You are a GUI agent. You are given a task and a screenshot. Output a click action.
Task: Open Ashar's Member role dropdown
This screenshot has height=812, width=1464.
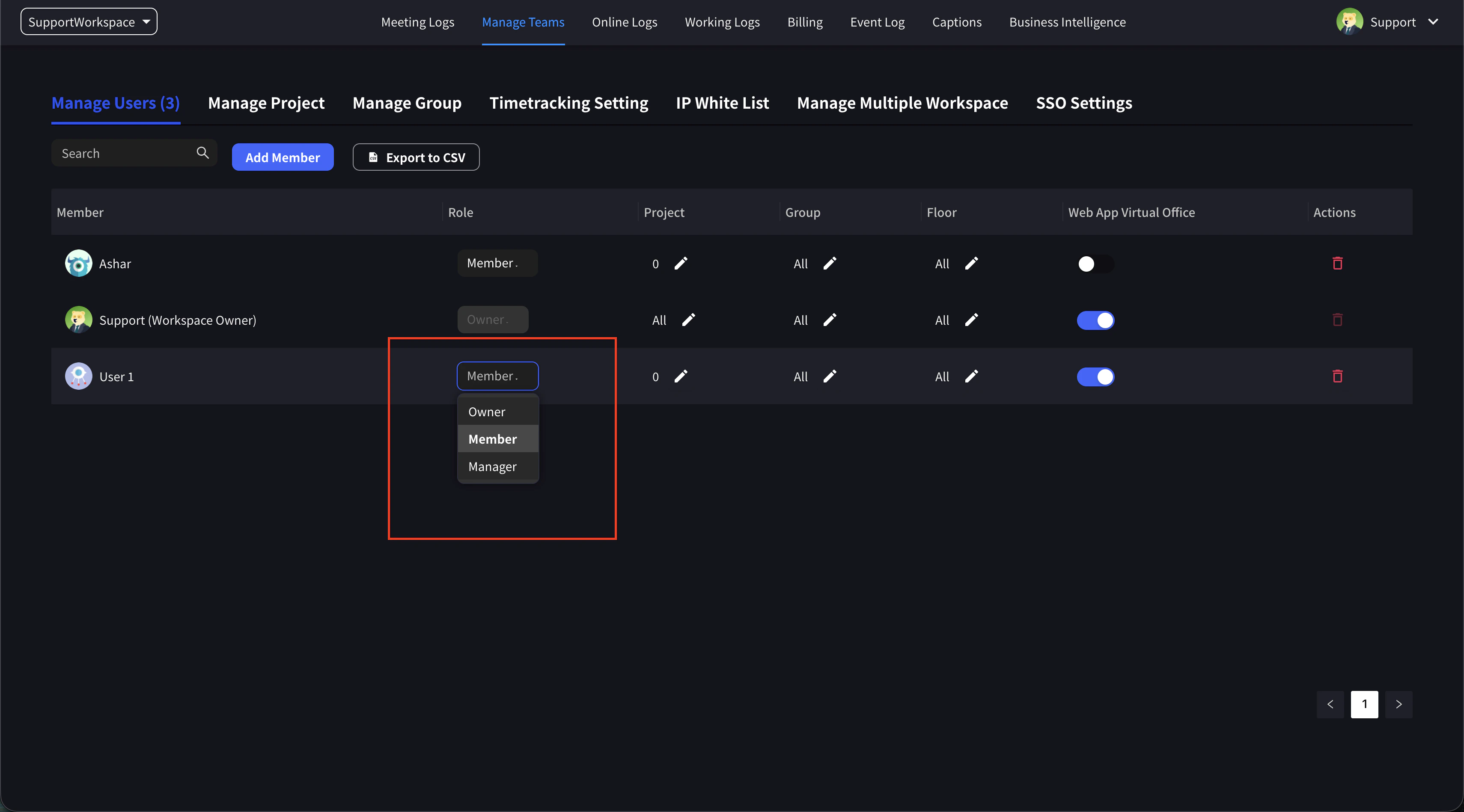pyautogui.click(x=497, y=264)
